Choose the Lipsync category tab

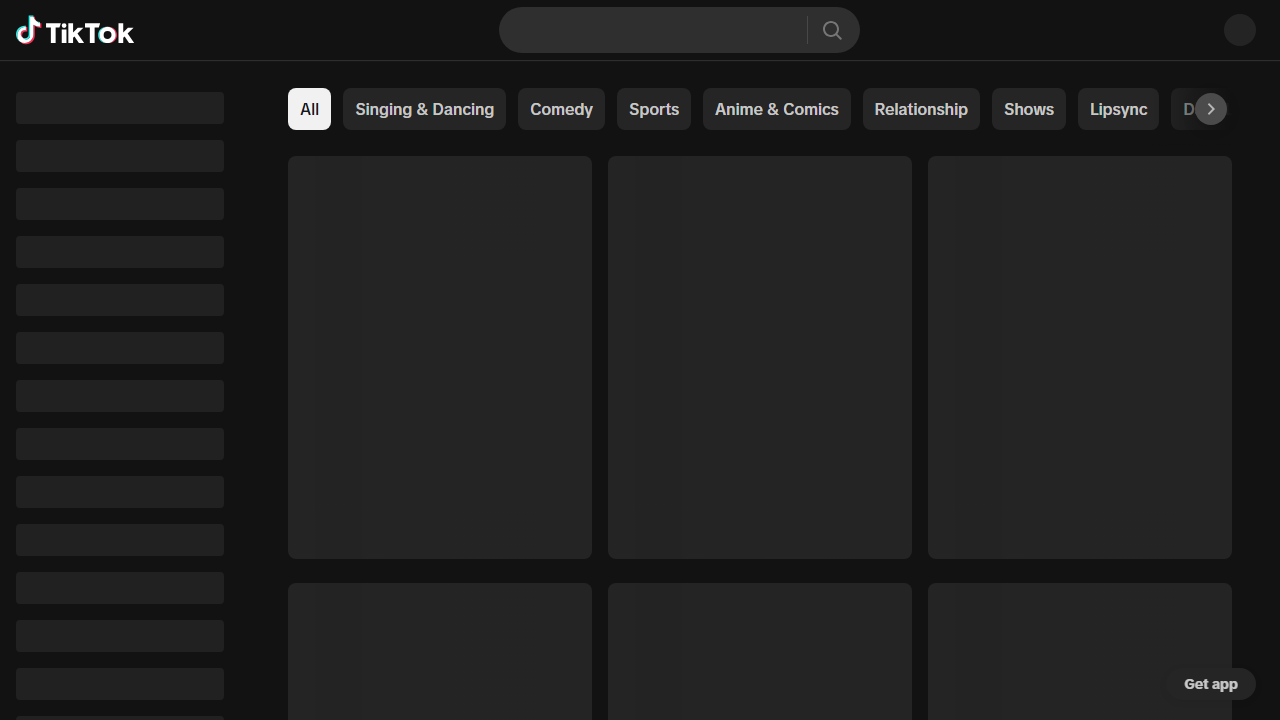pos(1118,109)
